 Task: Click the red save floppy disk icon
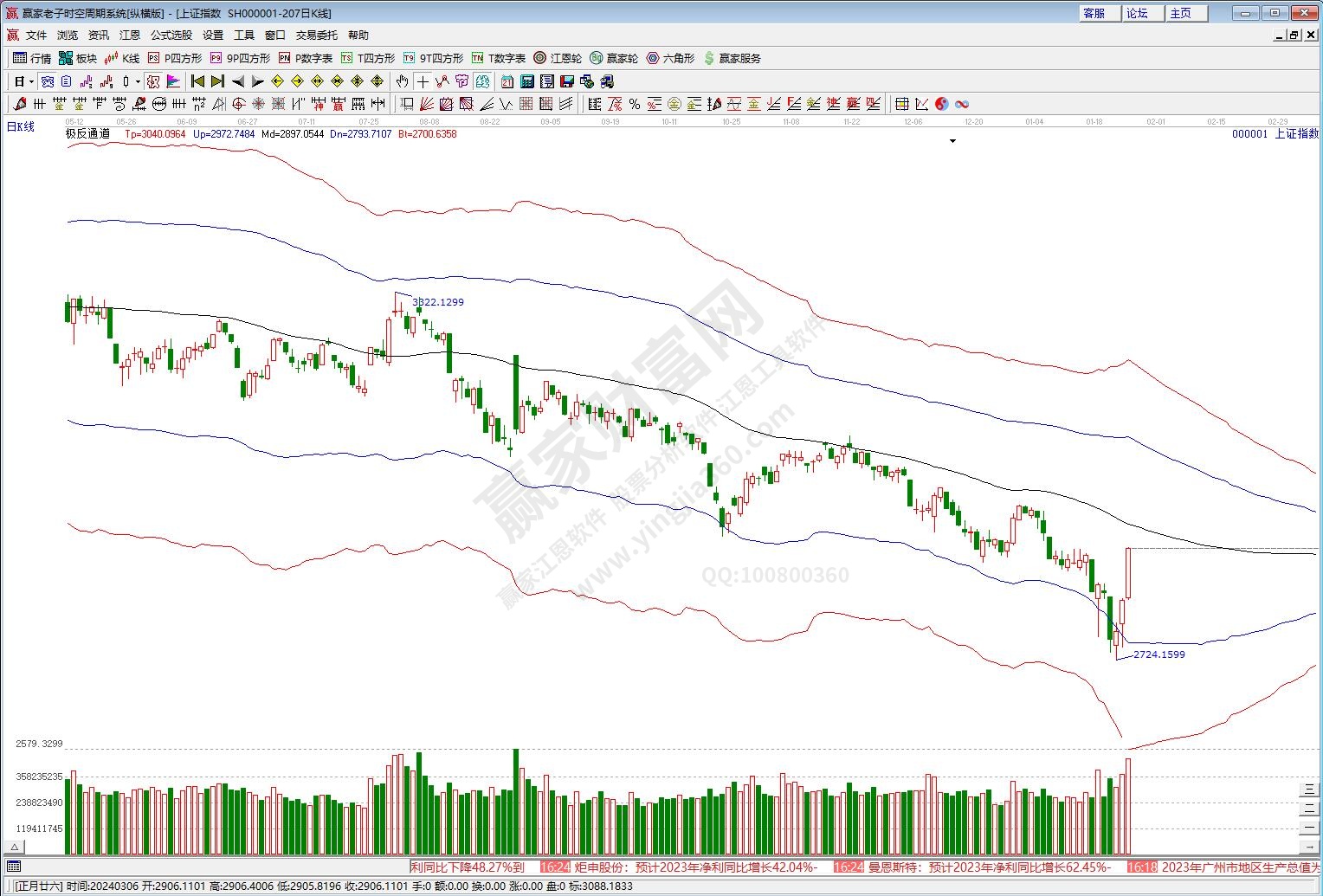pyautogui.click(x=567, y=81)
